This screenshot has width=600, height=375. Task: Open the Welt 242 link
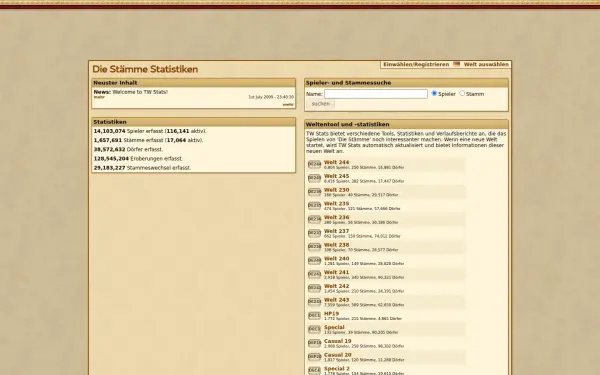click(336, 286)
